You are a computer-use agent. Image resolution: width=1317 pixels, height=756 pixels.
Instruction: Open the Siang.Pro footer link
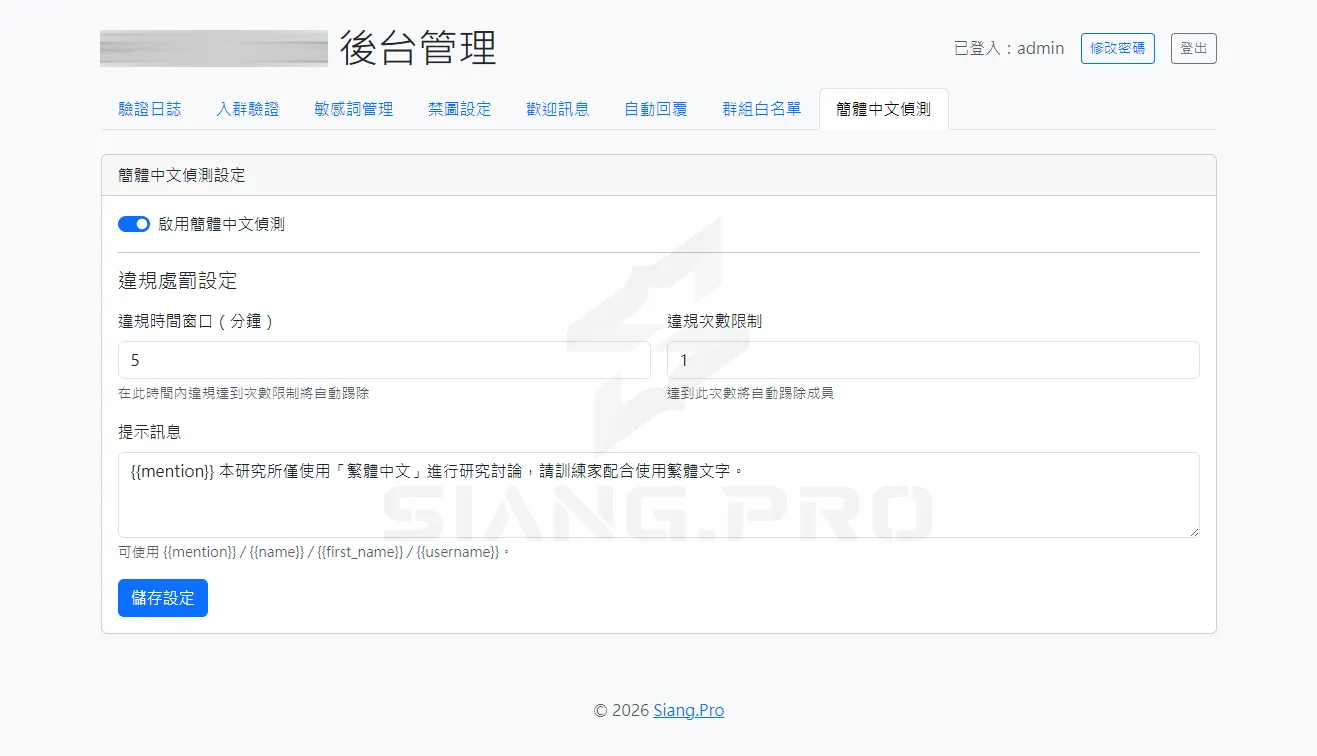[x=688, y=710]
